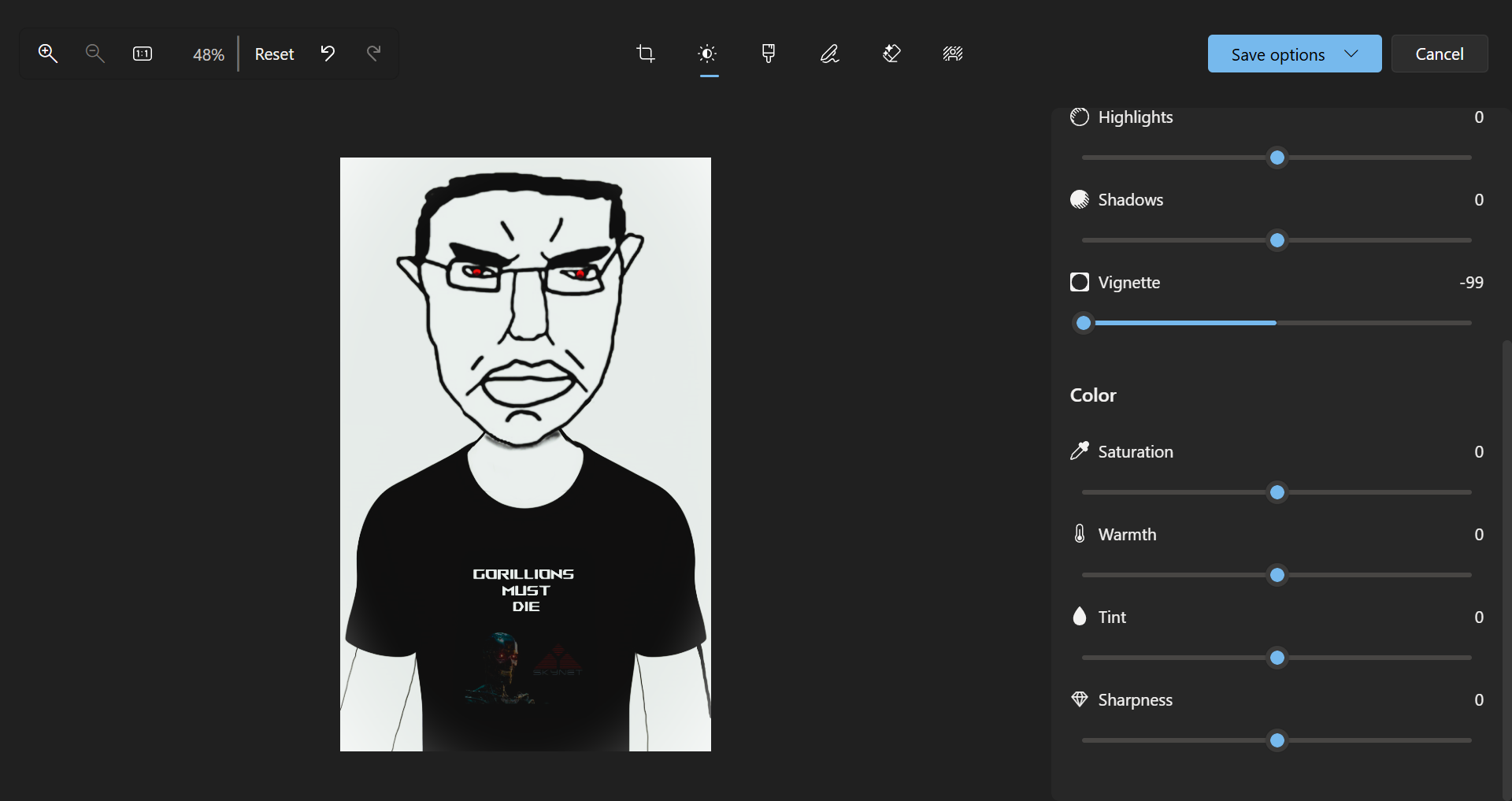Expand the Save options dropdown
This screenshot has width=1512, height=801.
point(1351,54)
